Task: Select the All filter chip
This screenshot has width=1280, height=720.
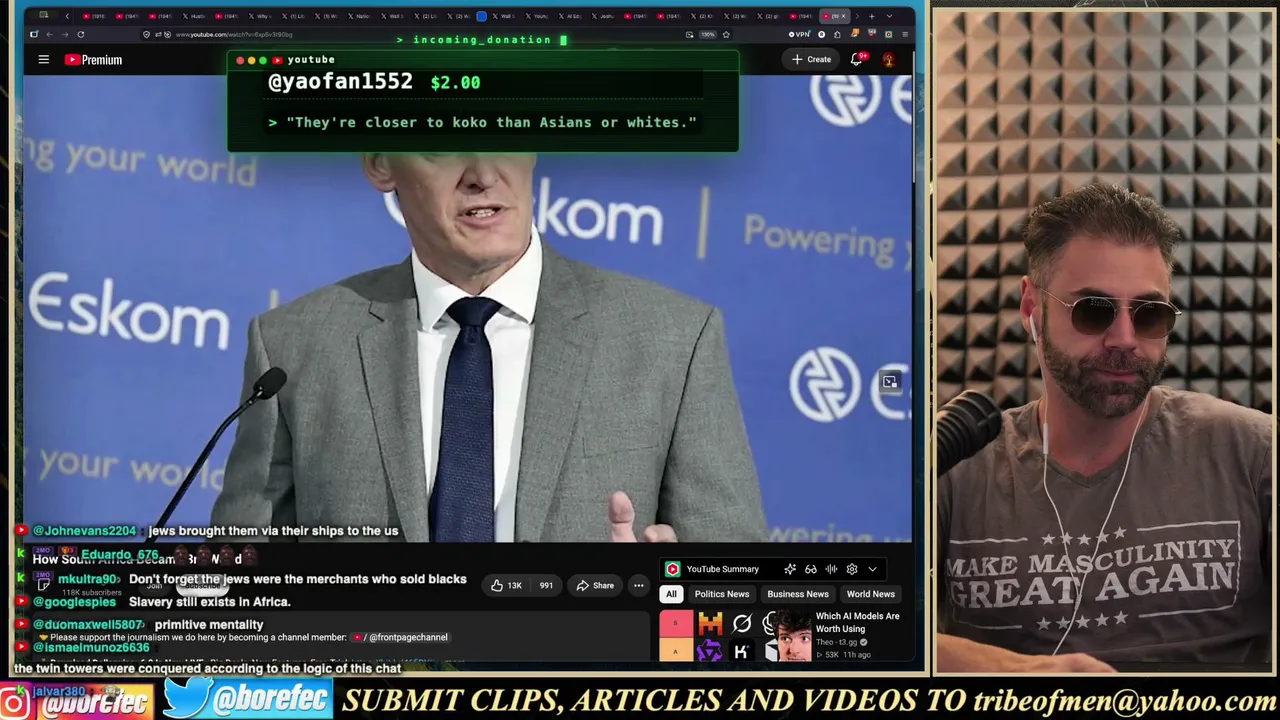Action: tap(671, 594)
